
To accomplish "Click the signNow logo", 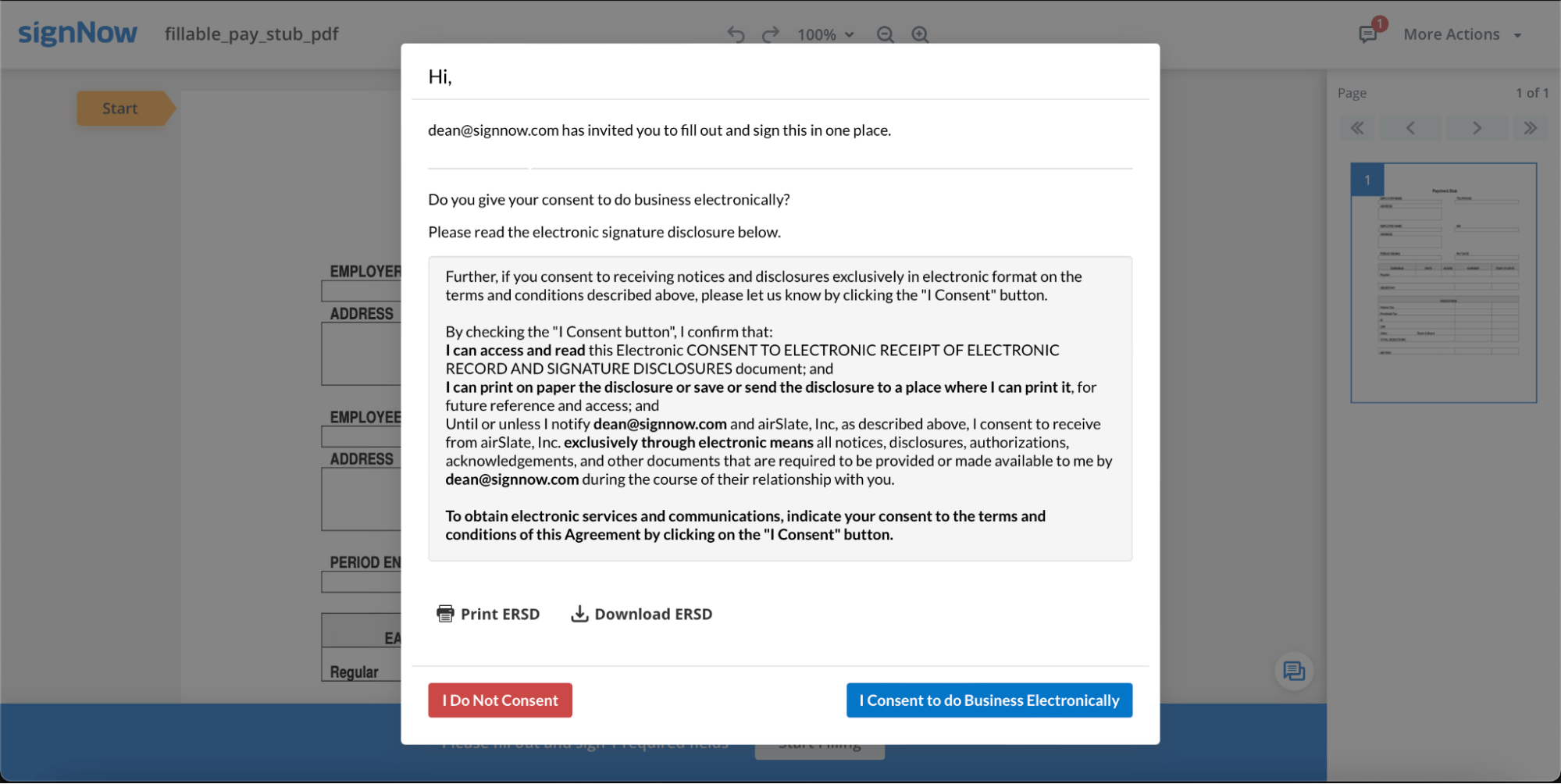I will coord(77,33).
